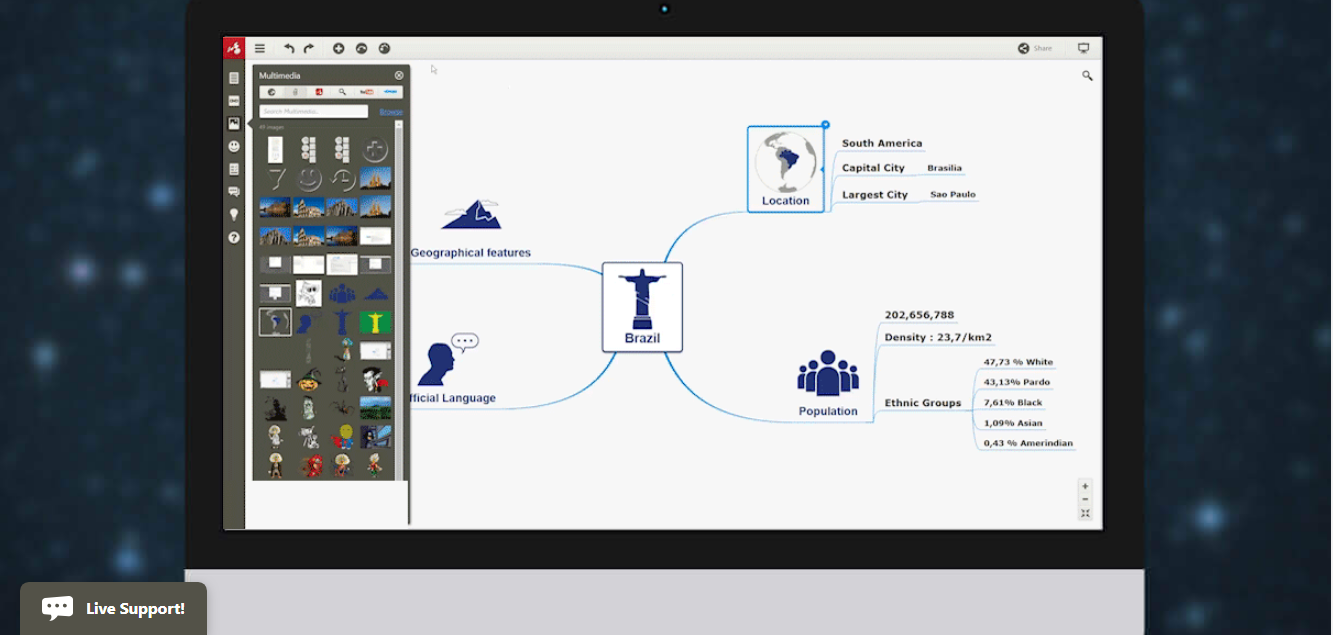Screen dimensions: 1333x635
Task: Select the Largest City subtopic
Action: [875, 195]
